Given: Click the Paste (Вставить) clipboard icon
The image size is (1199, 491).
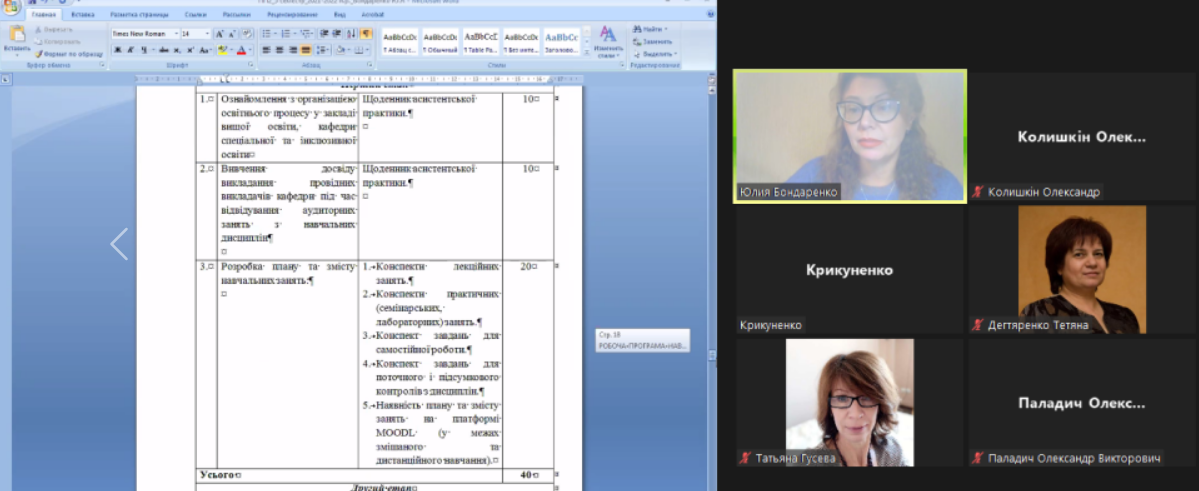Looking at the screenshot, I should pyautogui.click(x=17, y=37).
